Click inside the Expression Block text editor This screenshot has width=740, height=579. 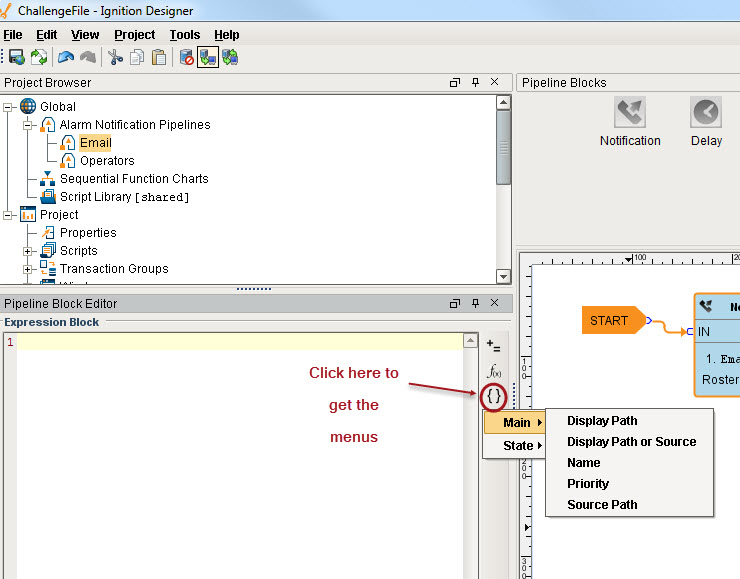click(x=240, y=450)
